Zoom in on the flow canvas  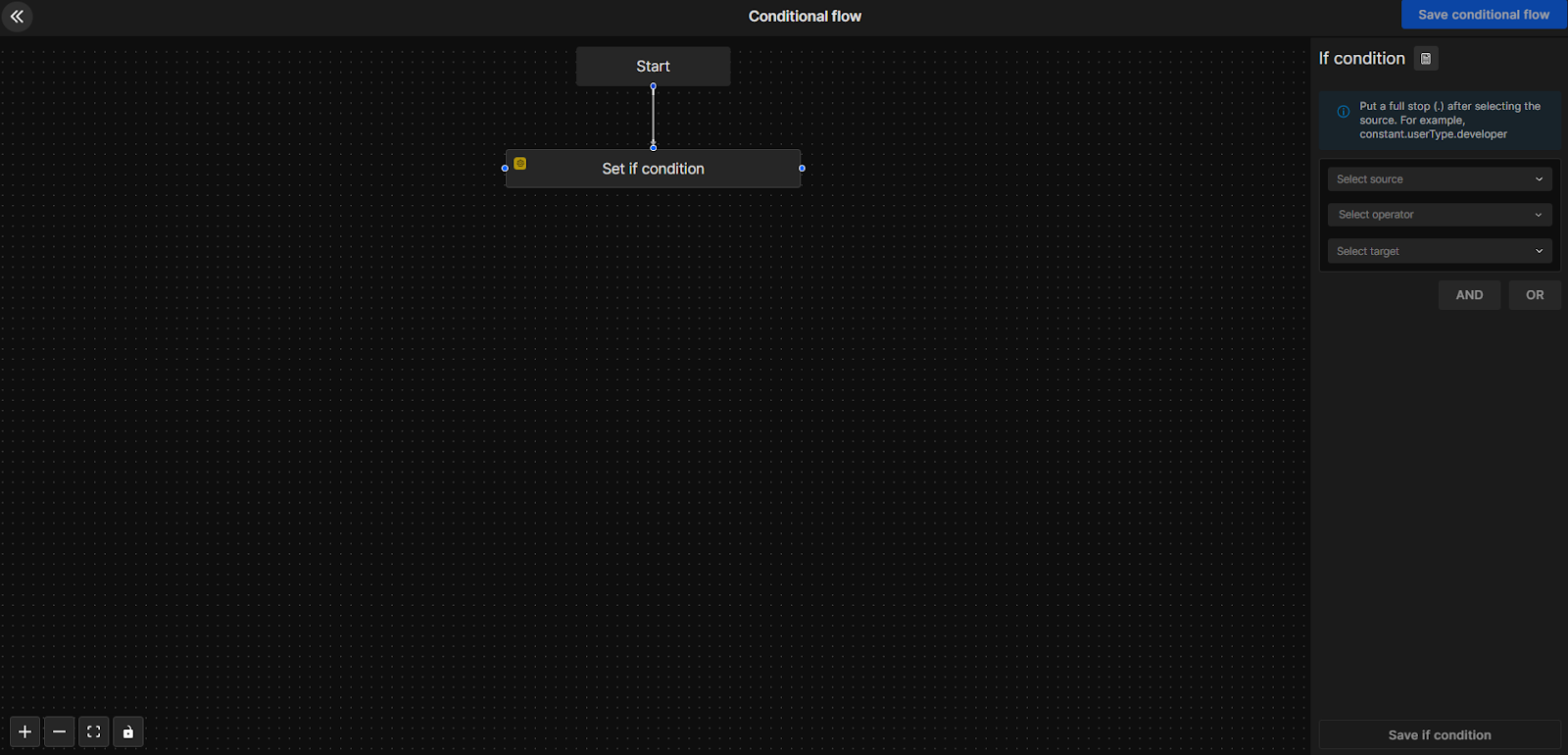[x=24, y=731]
